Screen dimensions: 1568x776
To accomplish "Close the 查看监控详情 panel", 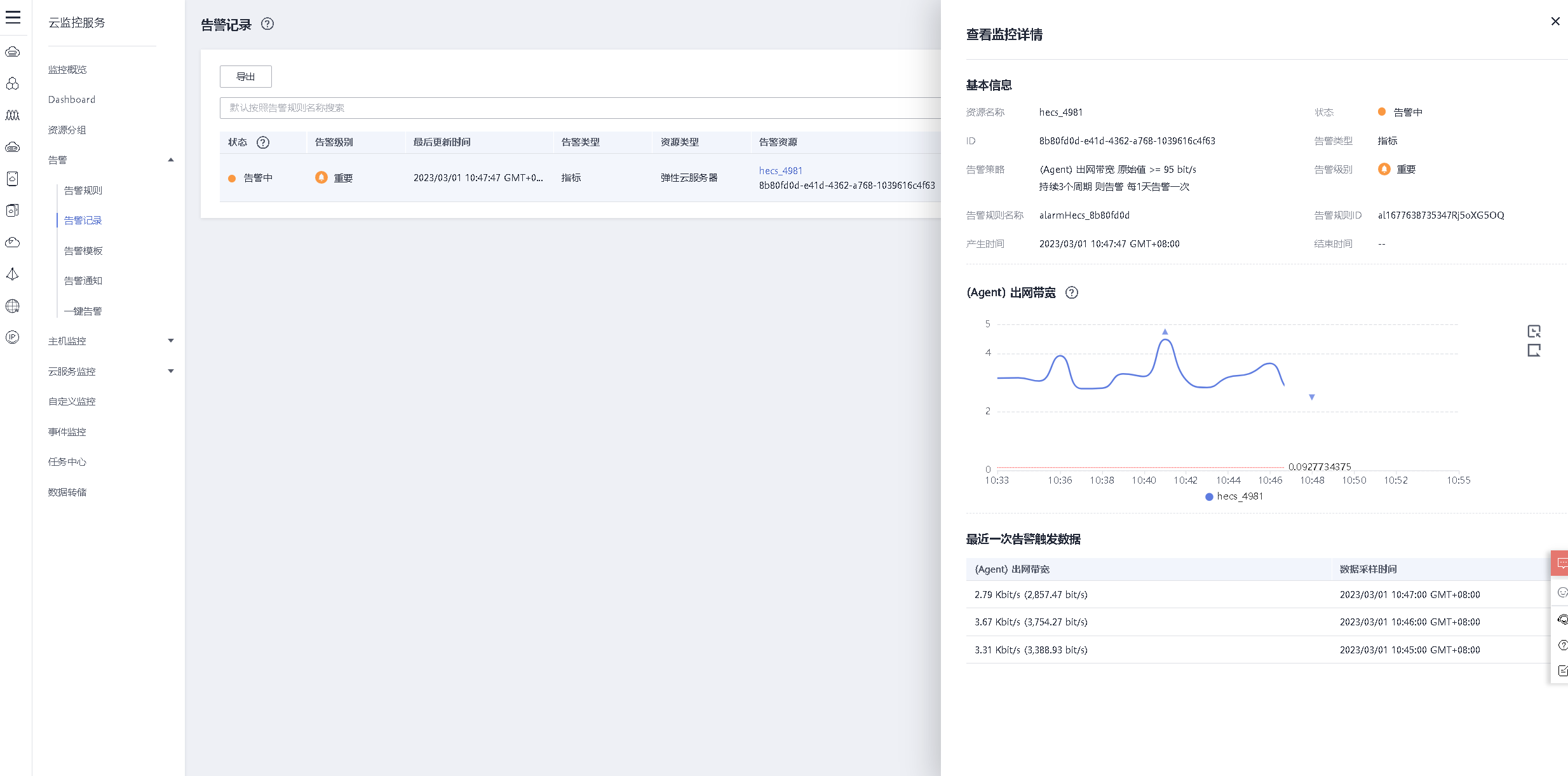I will coord(1555,22).
